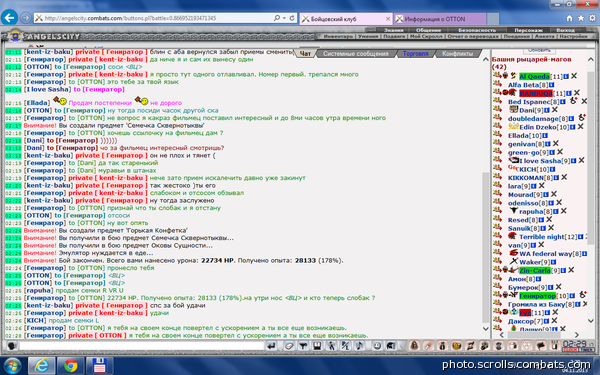Click [OTTON] name in 02:12 chat line
600x375 pixels.
point(38,67)
